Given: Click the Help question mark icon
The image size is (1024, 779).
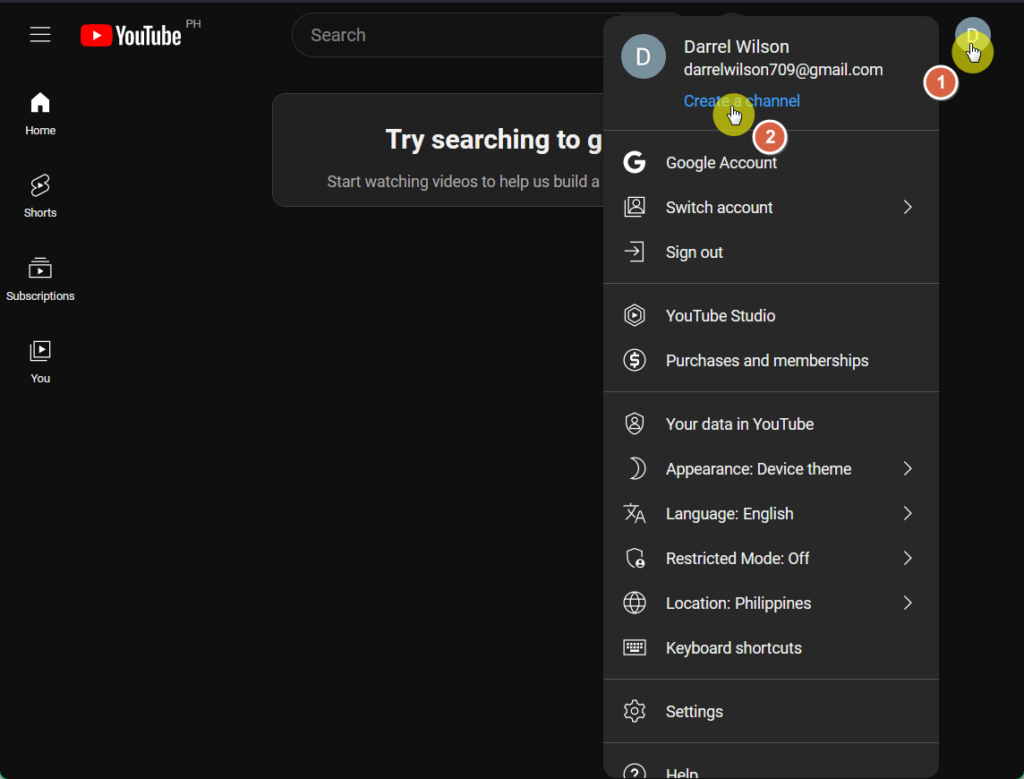Looking at the screenshot, I should [634, 772].
